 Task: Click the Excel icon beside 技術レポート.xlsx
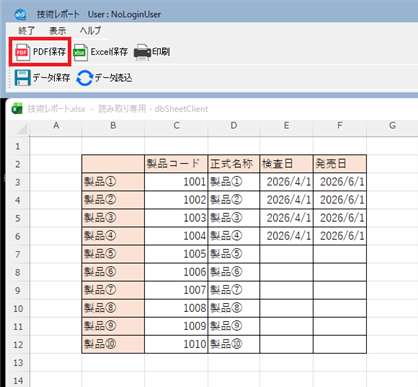pos(17,109)
